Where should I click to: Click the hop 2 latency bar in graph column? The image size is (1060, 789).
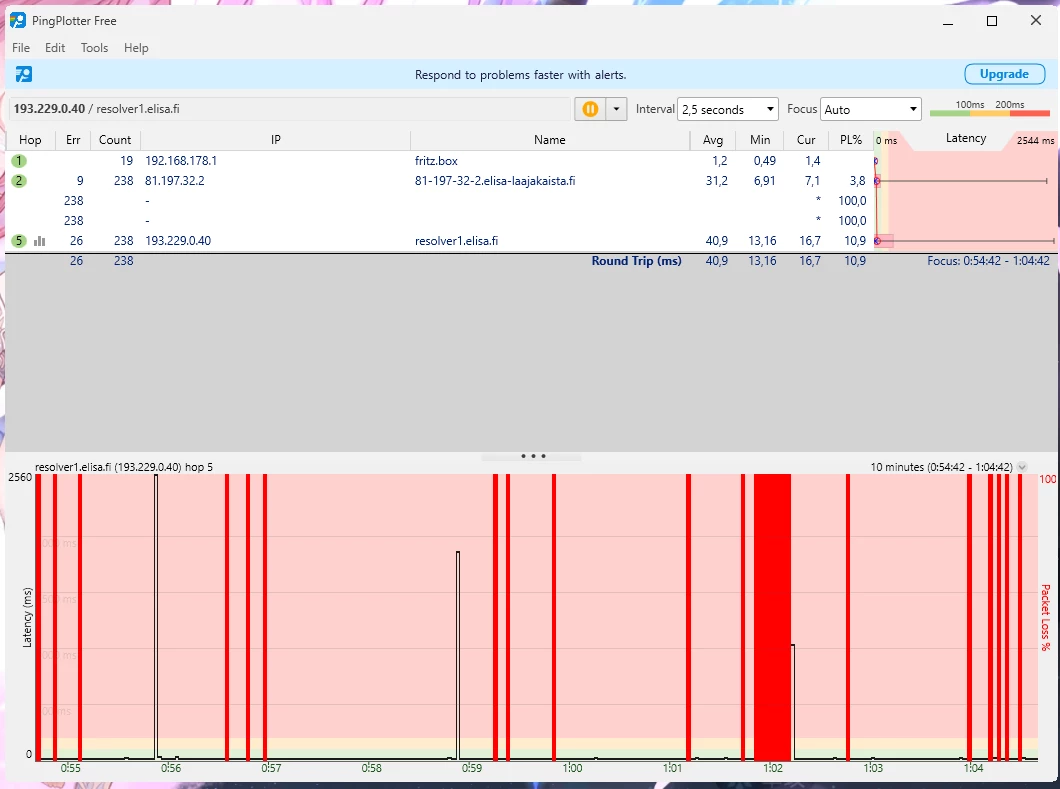[961, 181]
